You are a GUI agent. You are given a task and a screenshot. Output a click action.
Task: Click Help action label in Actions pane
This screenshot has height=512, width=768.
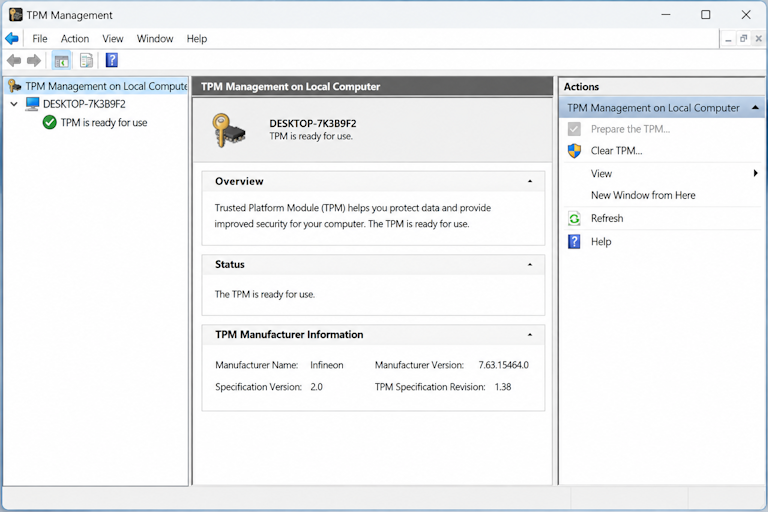601,242
